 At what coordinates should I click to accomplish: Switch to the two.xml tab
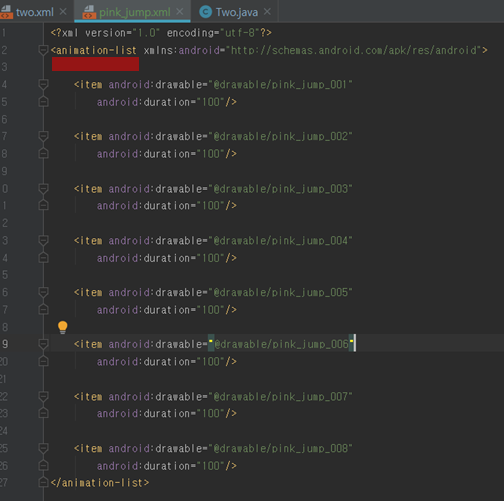click(x=35, y=12)
